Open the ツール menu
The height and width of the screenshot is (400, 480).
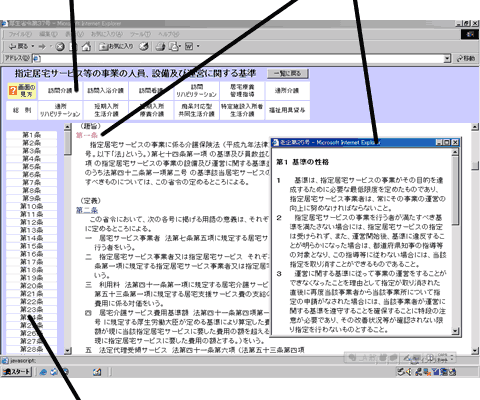click(140, 34)
